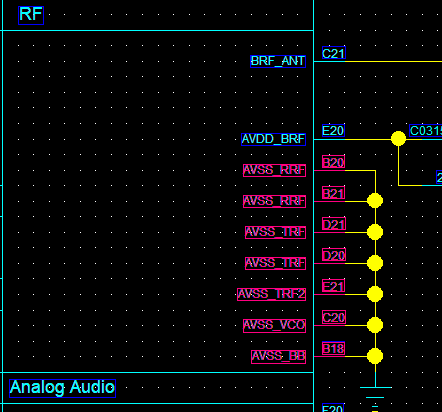The width and height of the screenshot is (442, 412).
Task: Click the ground symbol below the bus
Action: (x=375, y=397)
